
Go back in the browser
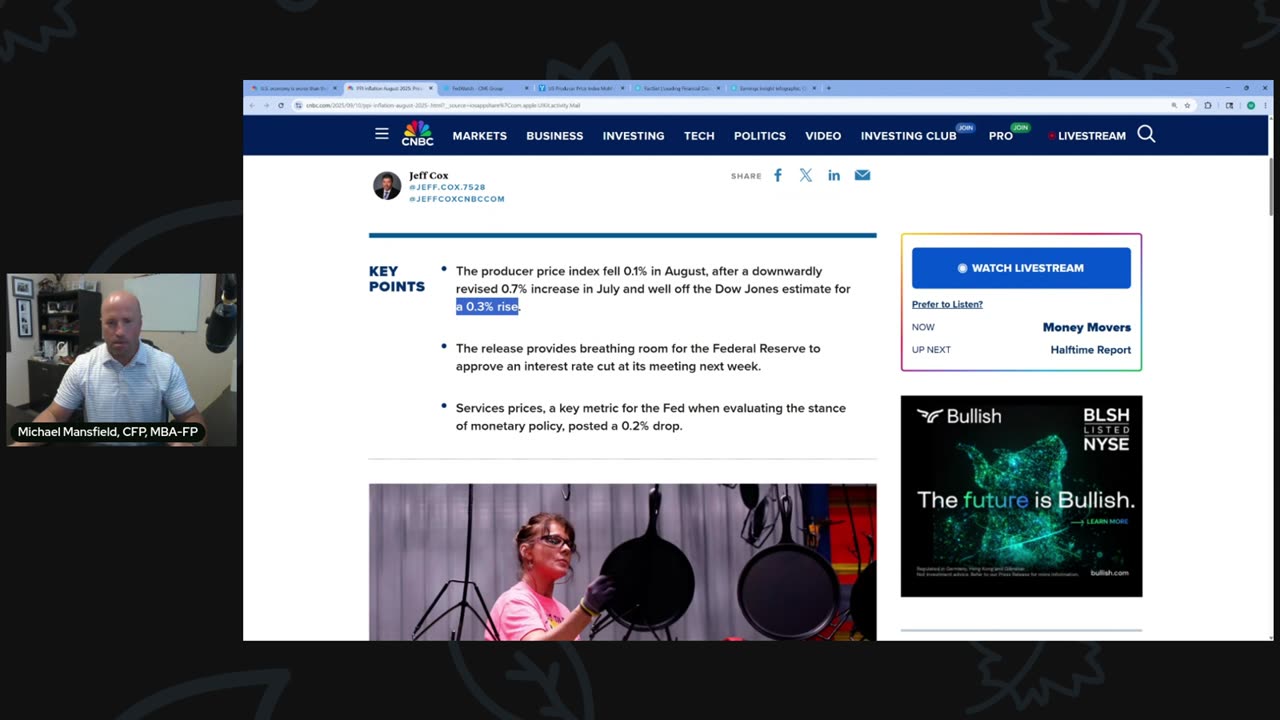click(x=252, y=105)
